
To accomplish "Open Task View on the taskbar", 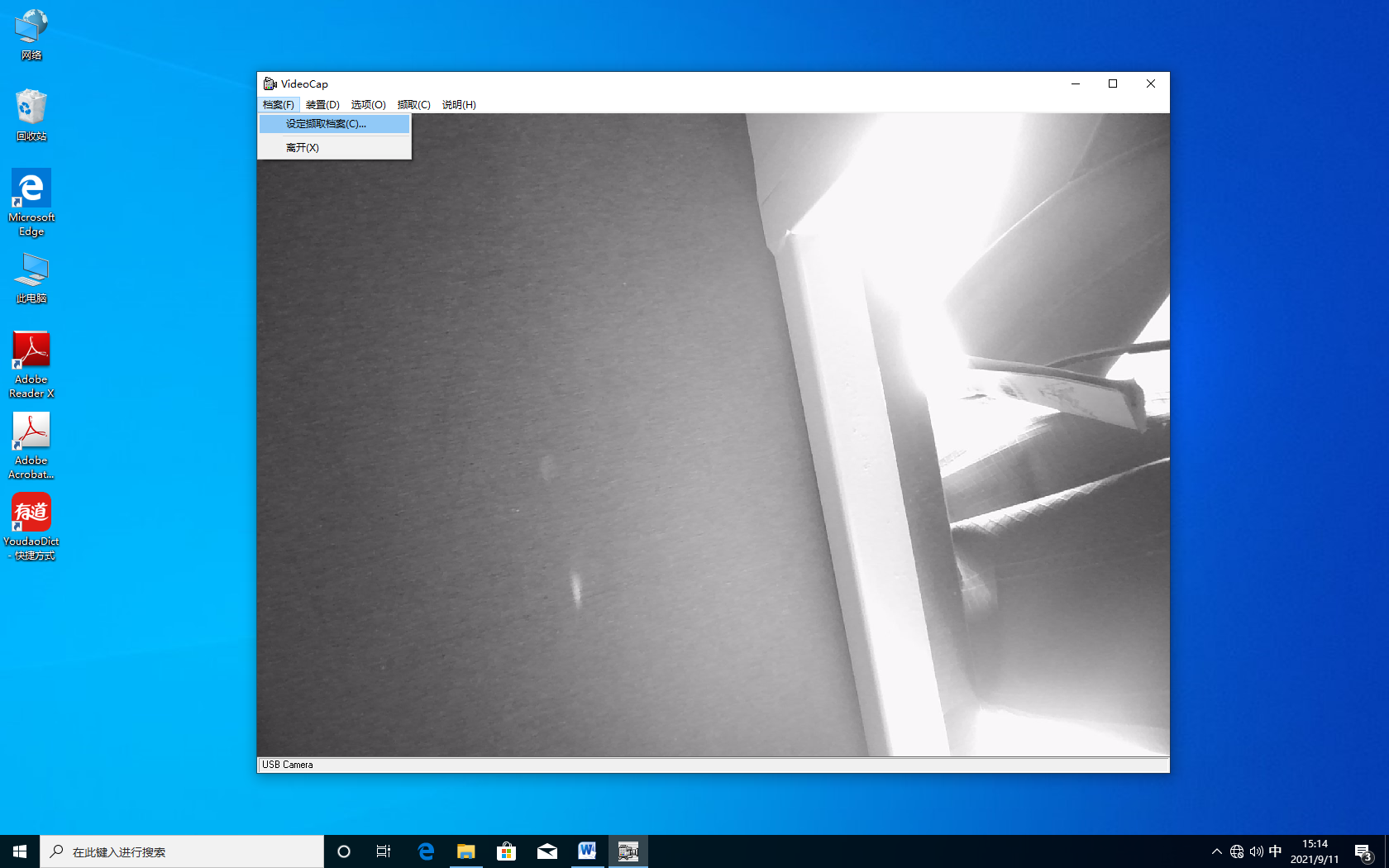I will tap(384, 851).
